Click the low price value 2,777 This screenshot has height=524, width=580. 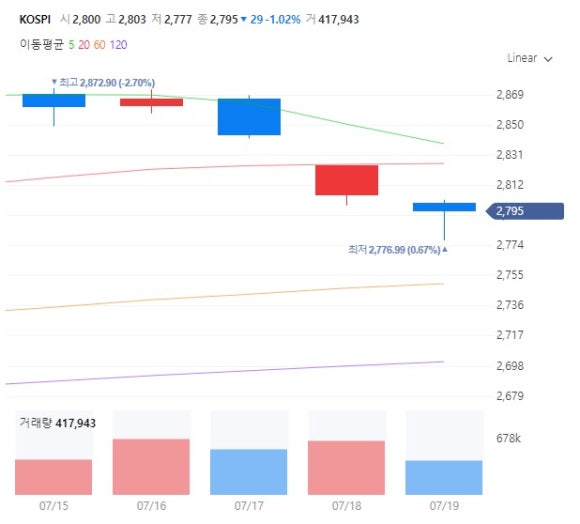click(178, 19)
